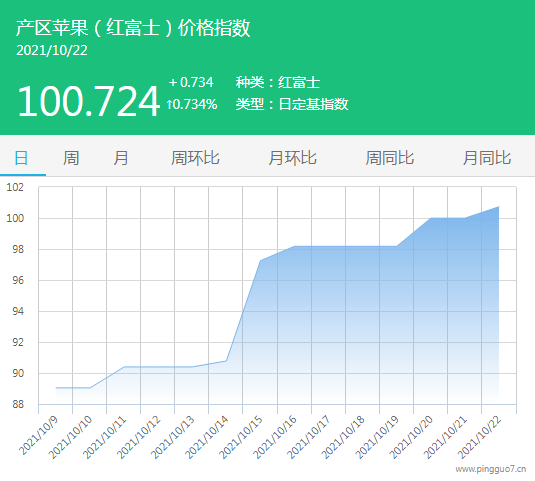Click the chart data point for 2021/10/22
Screen dimensions: 535x481
coord(499,206)
